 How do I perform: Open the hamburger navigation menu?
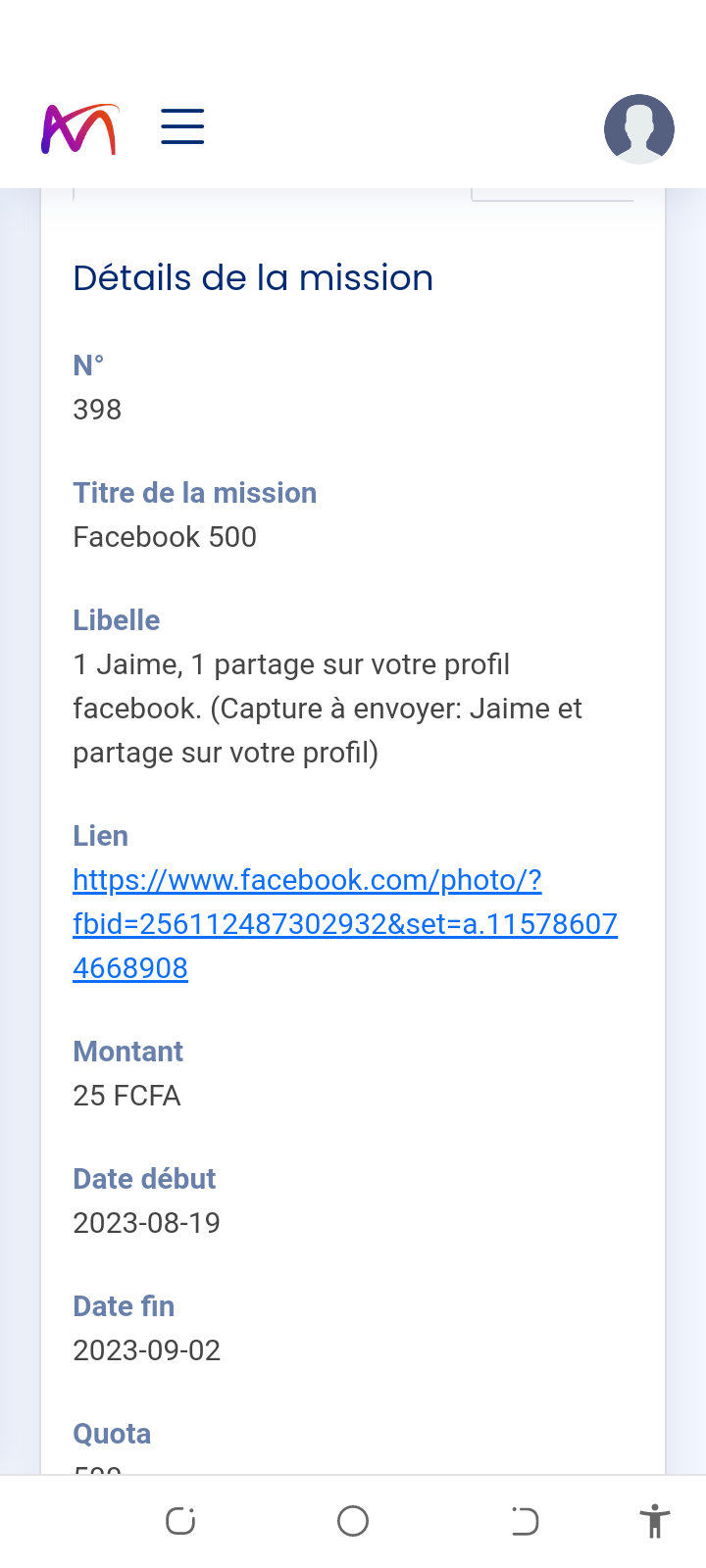(182, 127)
